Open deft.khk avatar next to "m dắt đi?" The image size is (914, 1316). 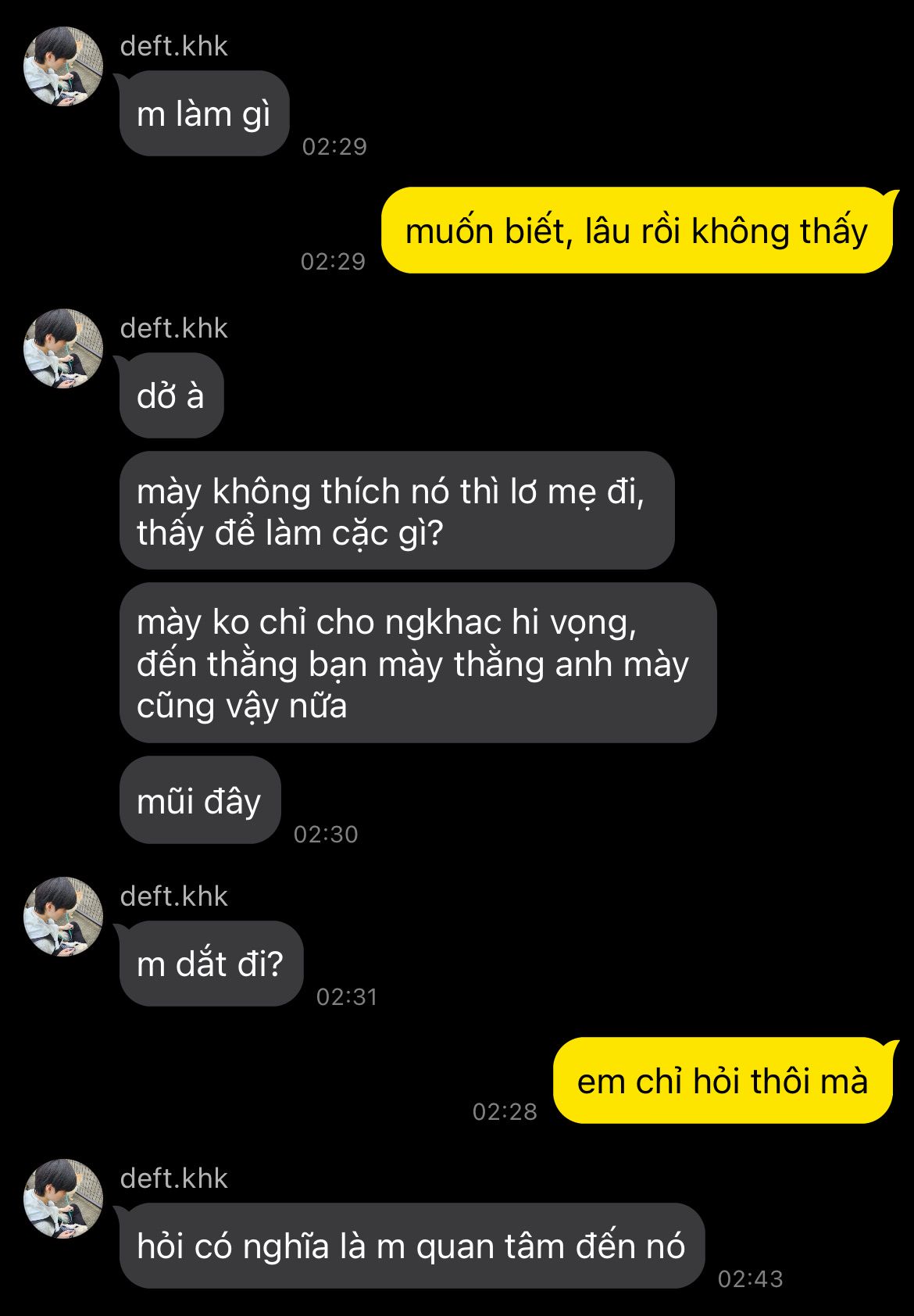(63, 917)
